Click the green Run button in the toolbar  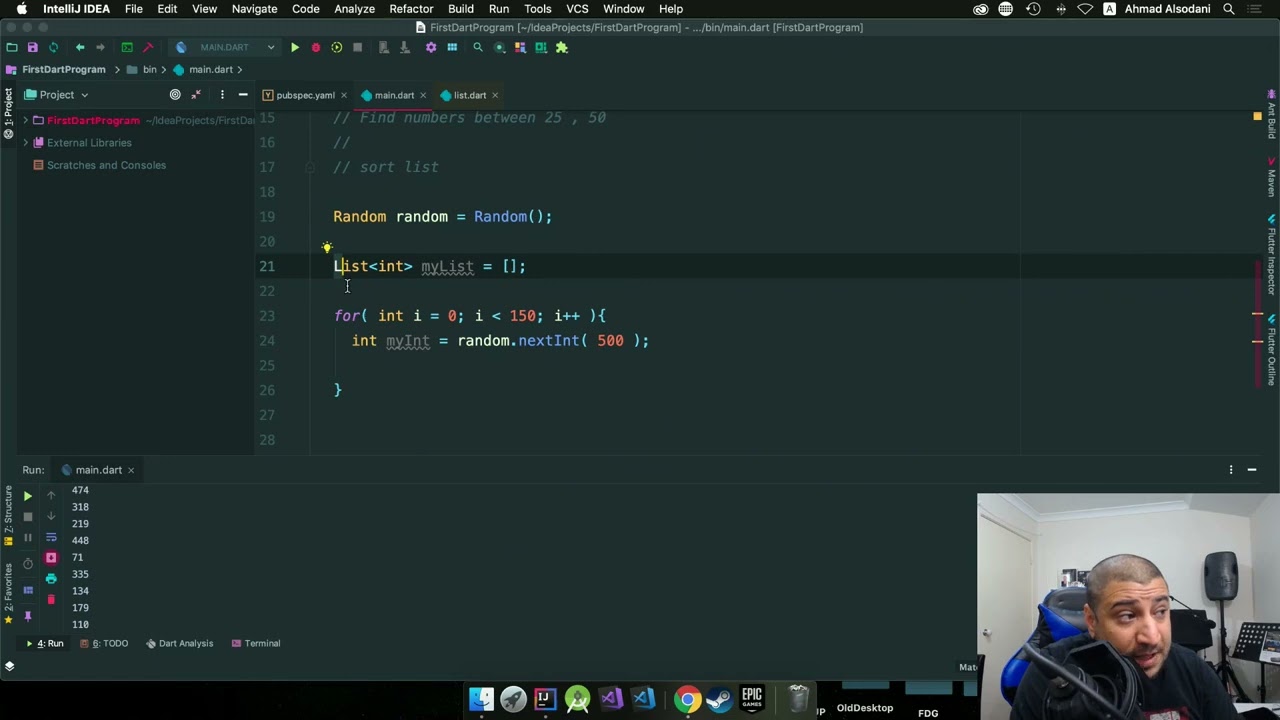tap(295, 47)
